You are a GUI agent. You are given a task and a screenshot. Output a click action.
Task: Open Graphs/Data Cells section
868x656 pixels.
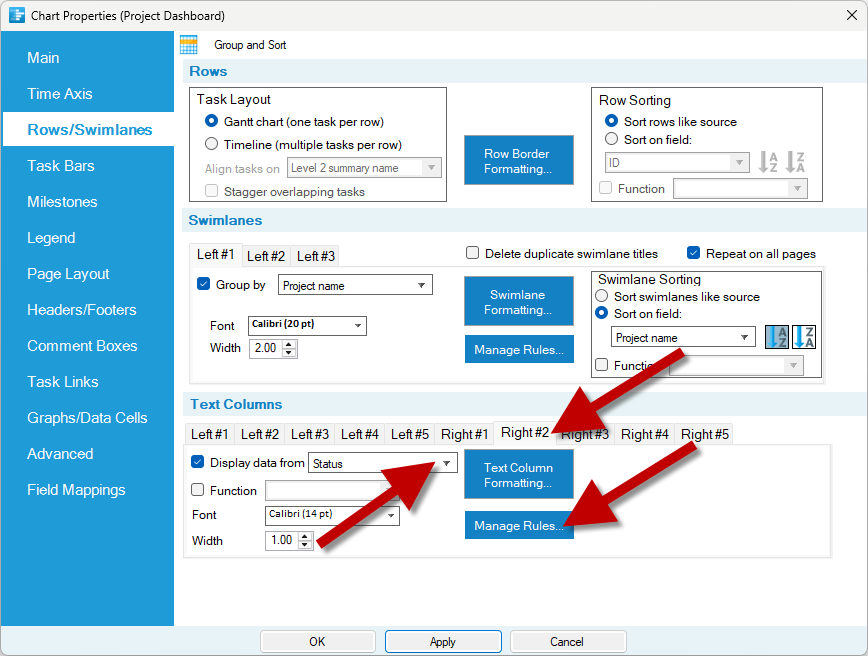[x=87, y=417]
